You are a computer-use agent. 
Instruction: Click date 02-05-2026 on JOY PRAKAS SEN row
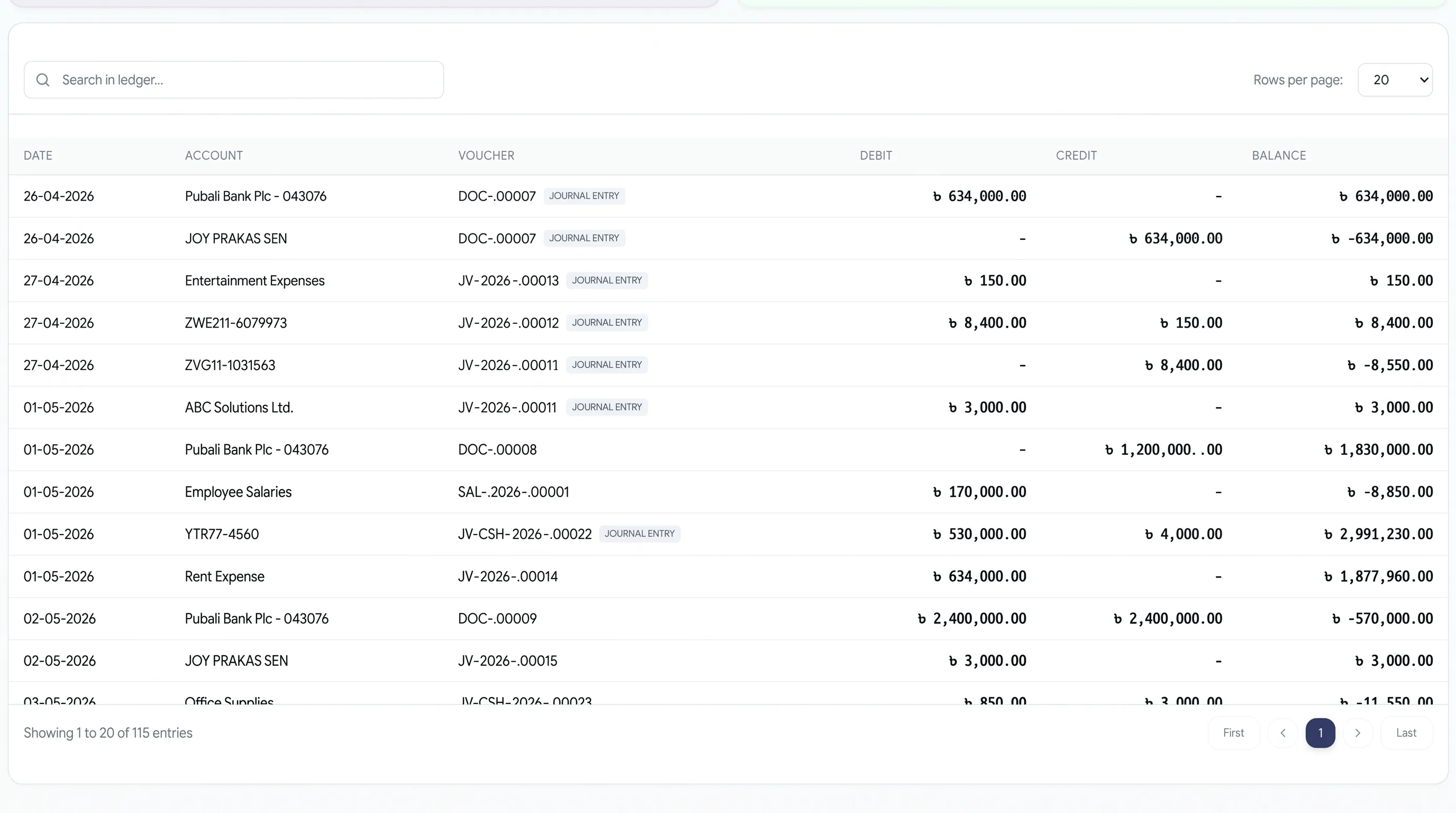59,661
